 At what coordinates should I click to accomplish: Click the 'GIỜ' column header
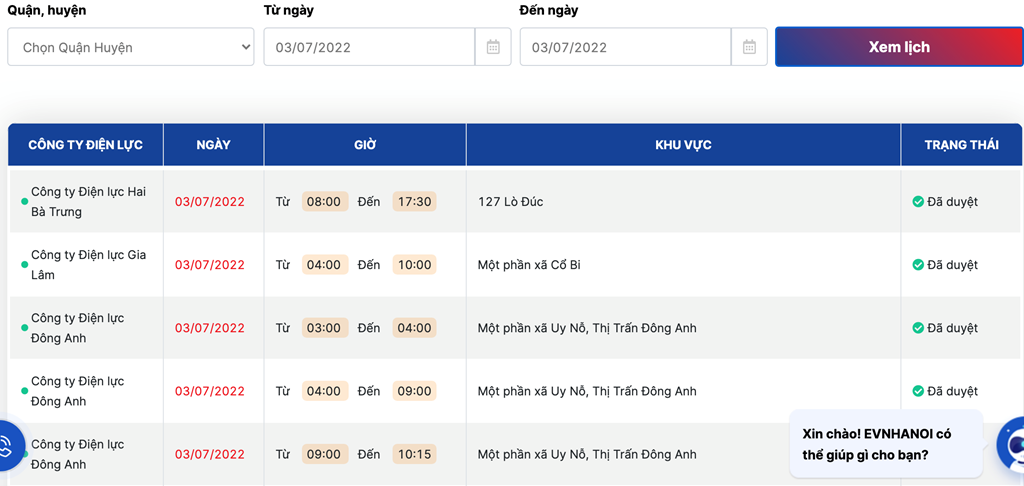pos(365,145)
